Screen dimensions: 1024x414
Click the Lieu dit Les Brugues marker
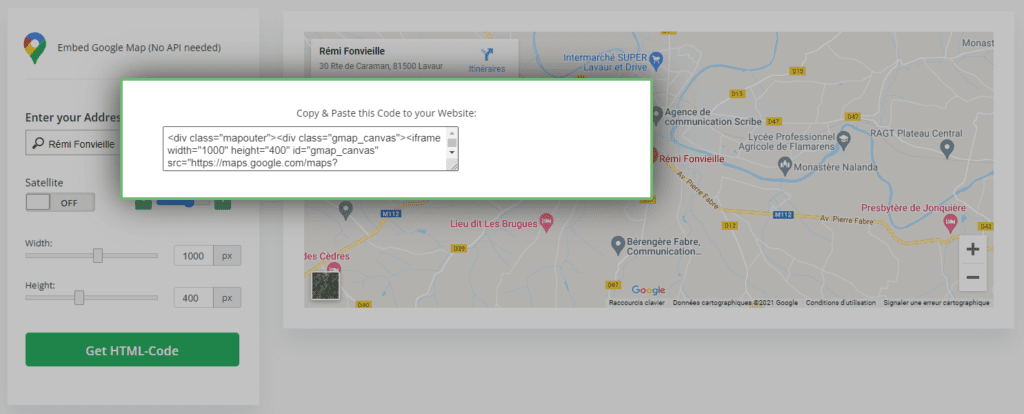(x=547, y=220)
